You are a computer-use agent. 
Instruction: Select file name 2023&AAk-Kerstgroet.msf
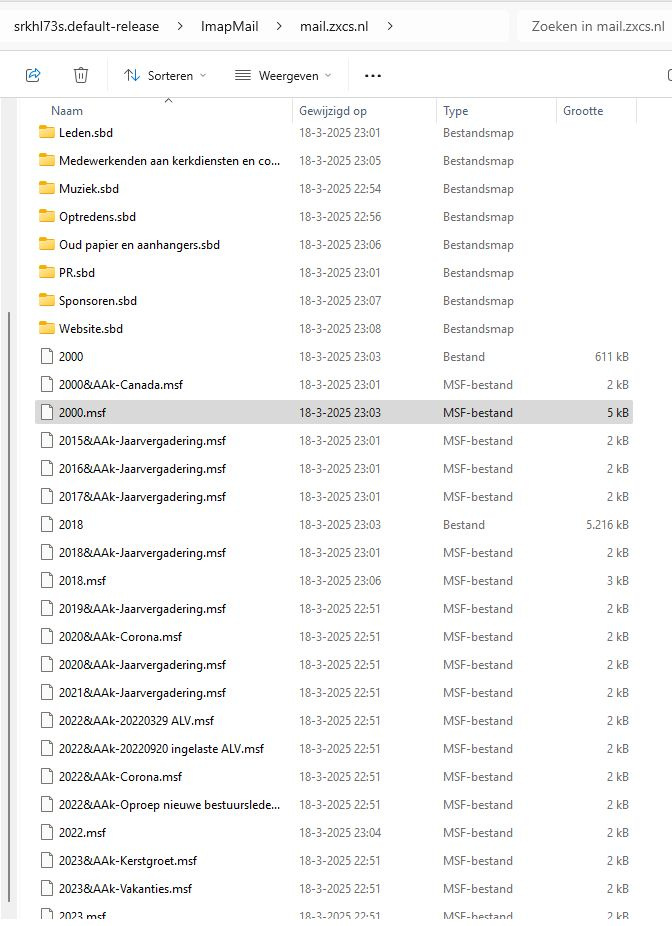[x=128, y=861]
